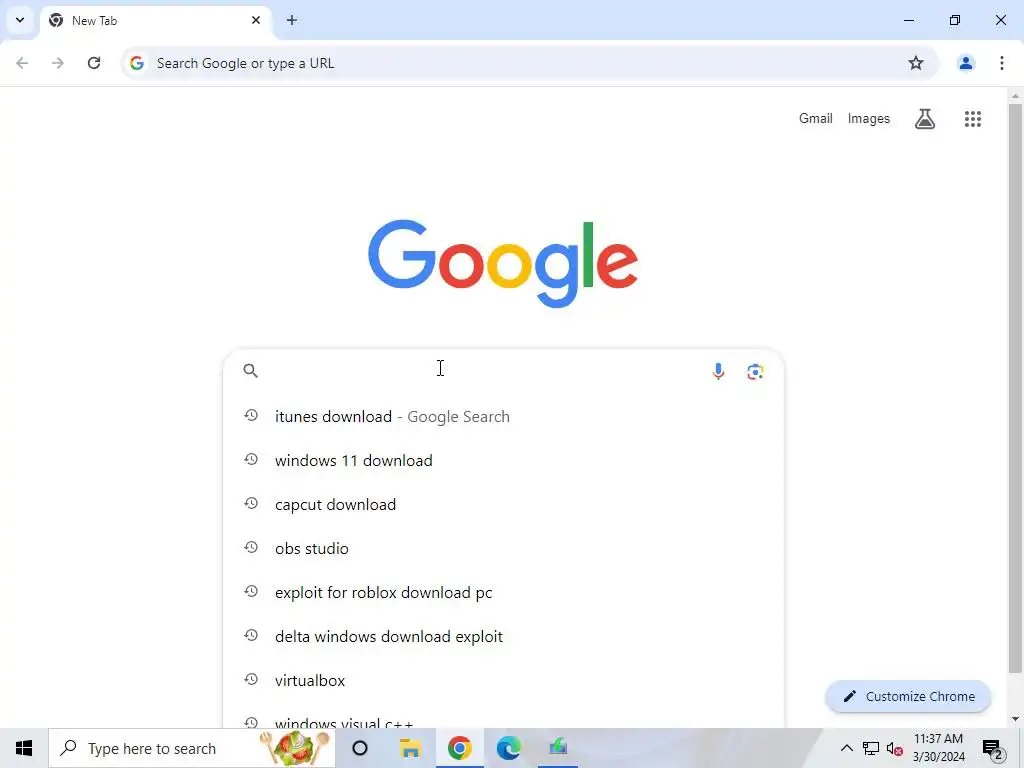This screenshot has height=768, width=1024.
Task: Open the notification center icon
Action: click(993, 748)
